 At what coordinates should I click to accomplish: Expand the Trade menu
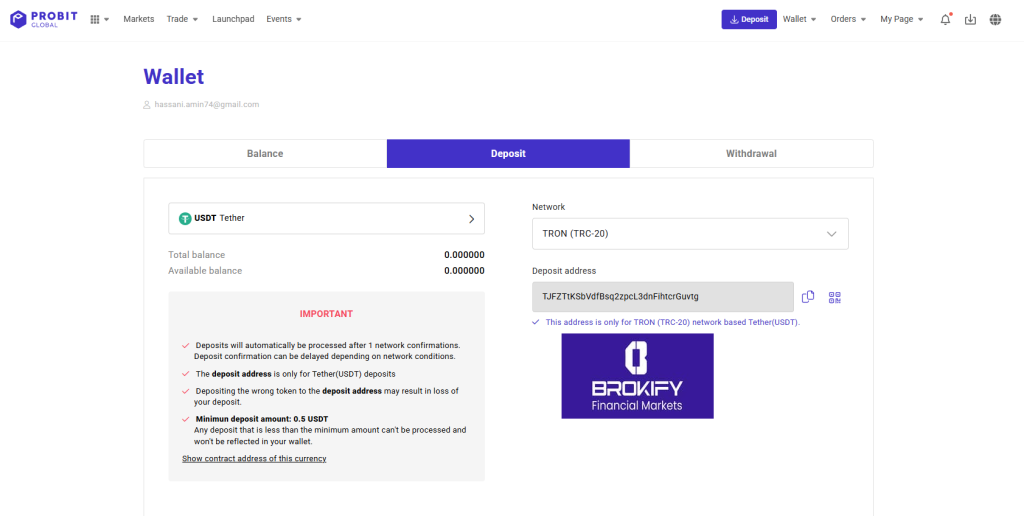tap(182, 19)
